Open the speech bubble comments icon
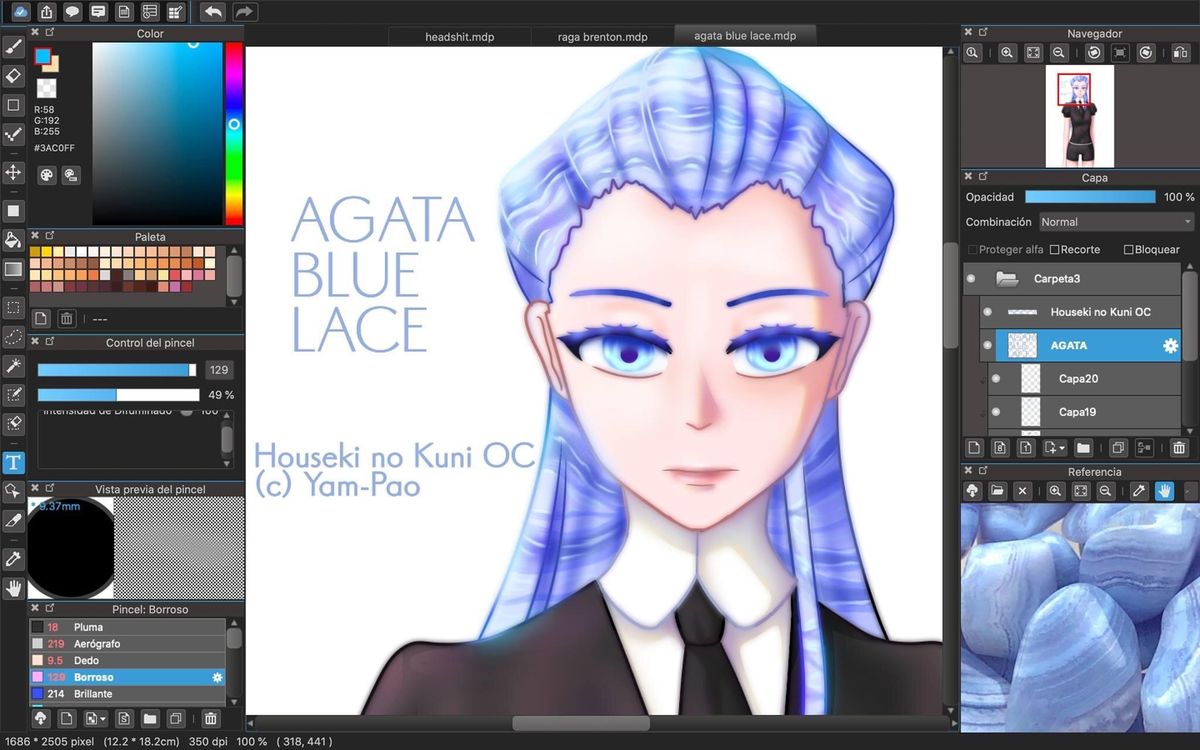 pyautogui.click(x=72, y=12)
